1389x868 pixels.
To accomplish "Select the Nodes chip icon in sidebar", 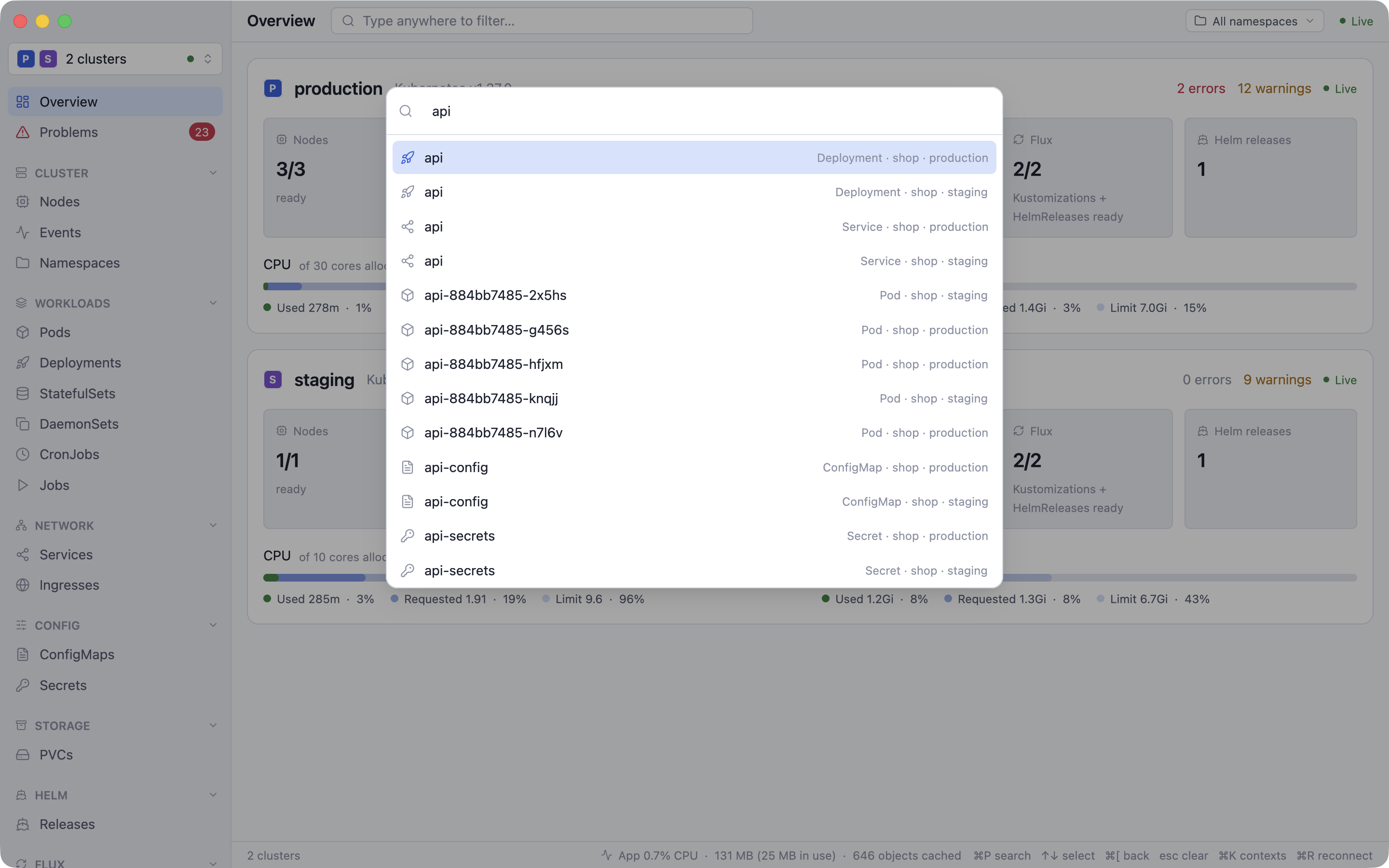I will point(22,202).
